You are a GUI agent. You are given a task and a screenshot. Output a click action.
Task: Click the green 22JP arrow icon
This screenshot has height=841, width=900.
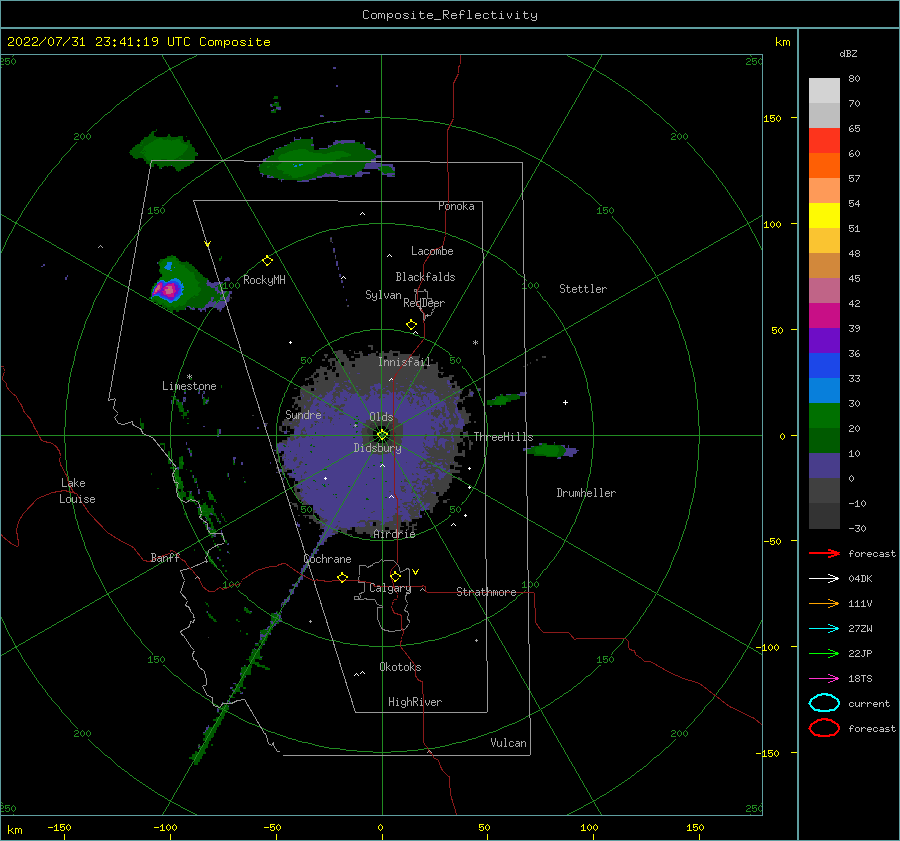[824, 653]
